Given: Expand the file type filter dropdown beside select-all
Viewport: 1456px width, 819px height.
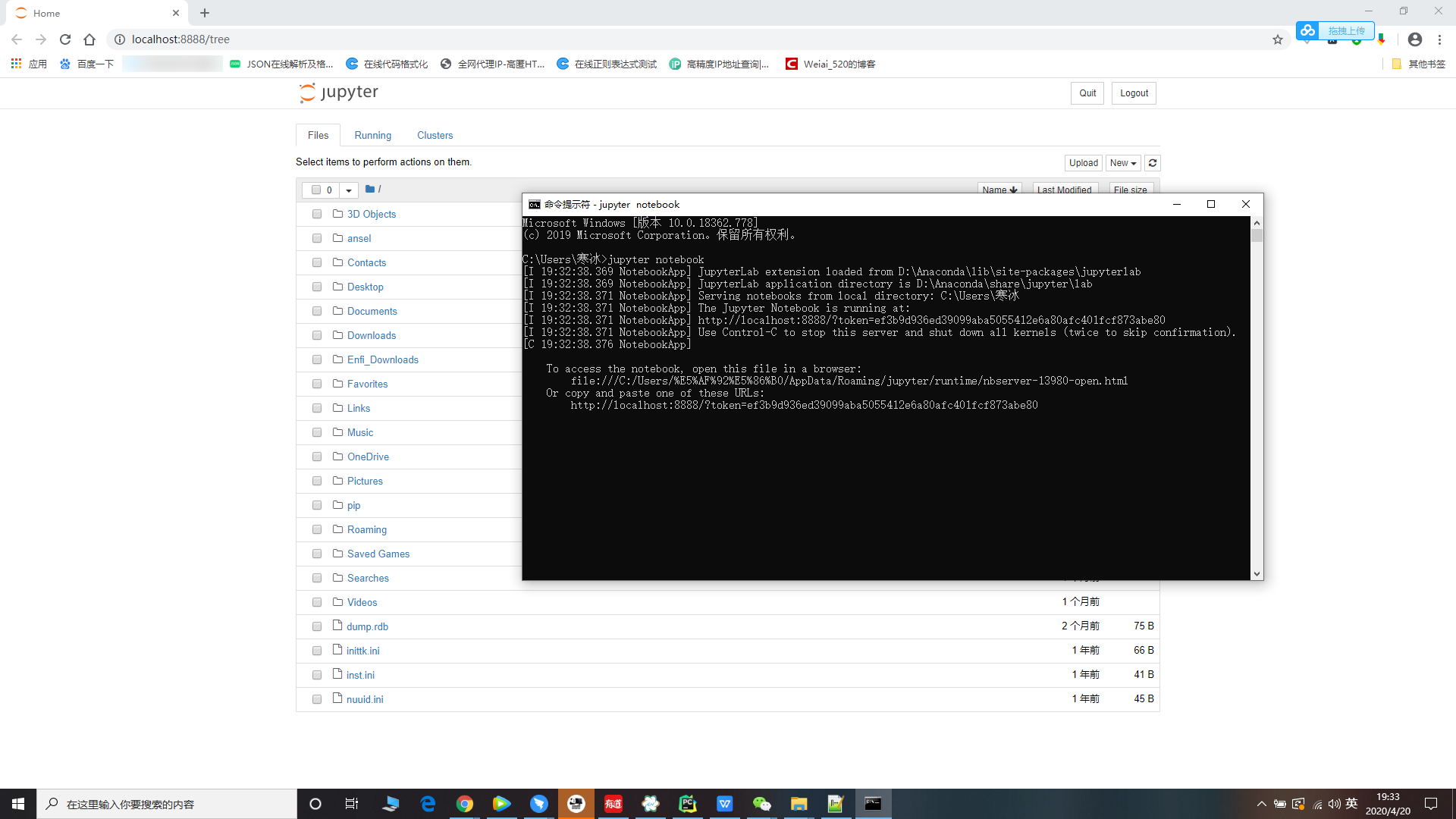Looking at the screenshot, I should (x=348, y=190).
